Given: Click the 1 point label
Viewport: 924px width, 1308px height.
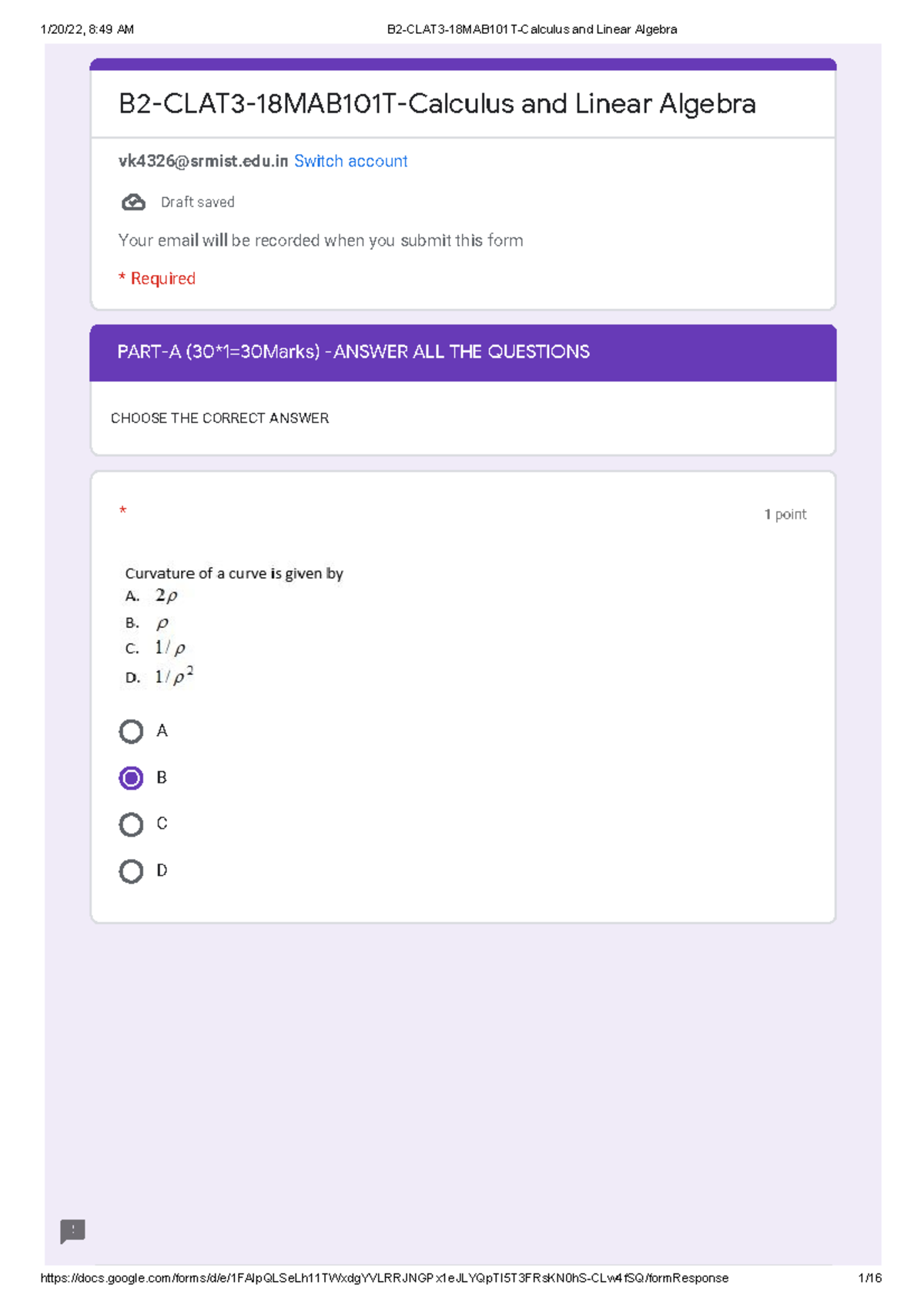Looking at the screenshot, I should coord(785,515).
